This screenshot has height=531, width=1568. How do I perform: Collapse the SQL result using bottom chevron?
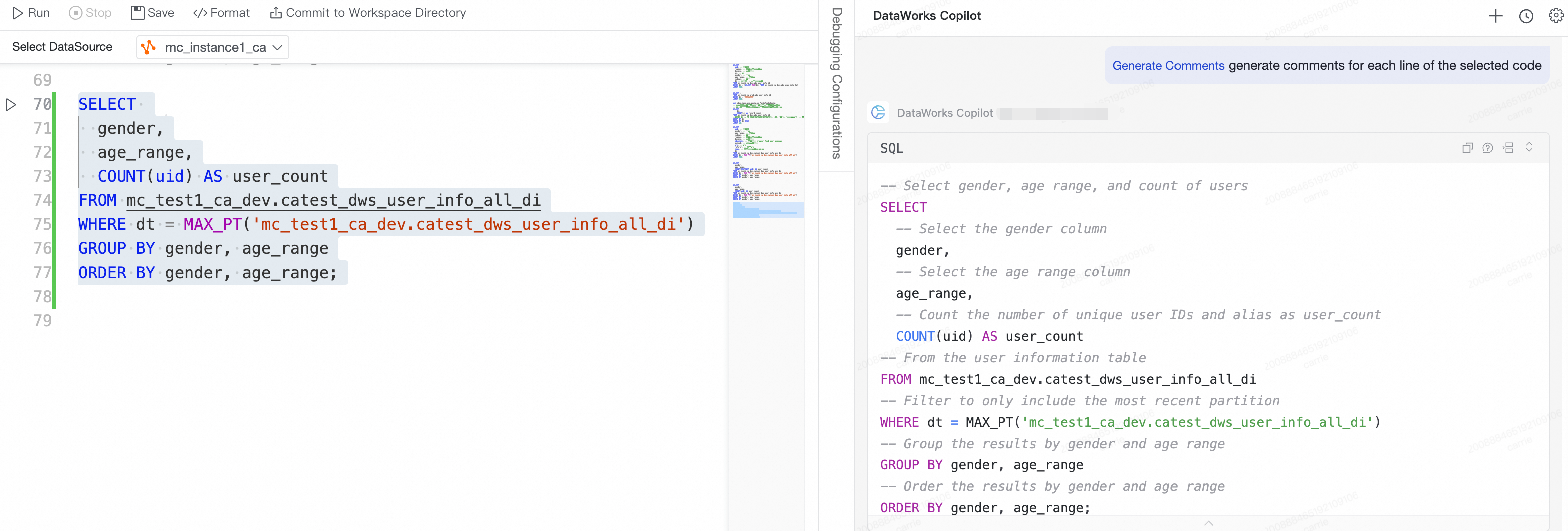tap(1208, 523)
